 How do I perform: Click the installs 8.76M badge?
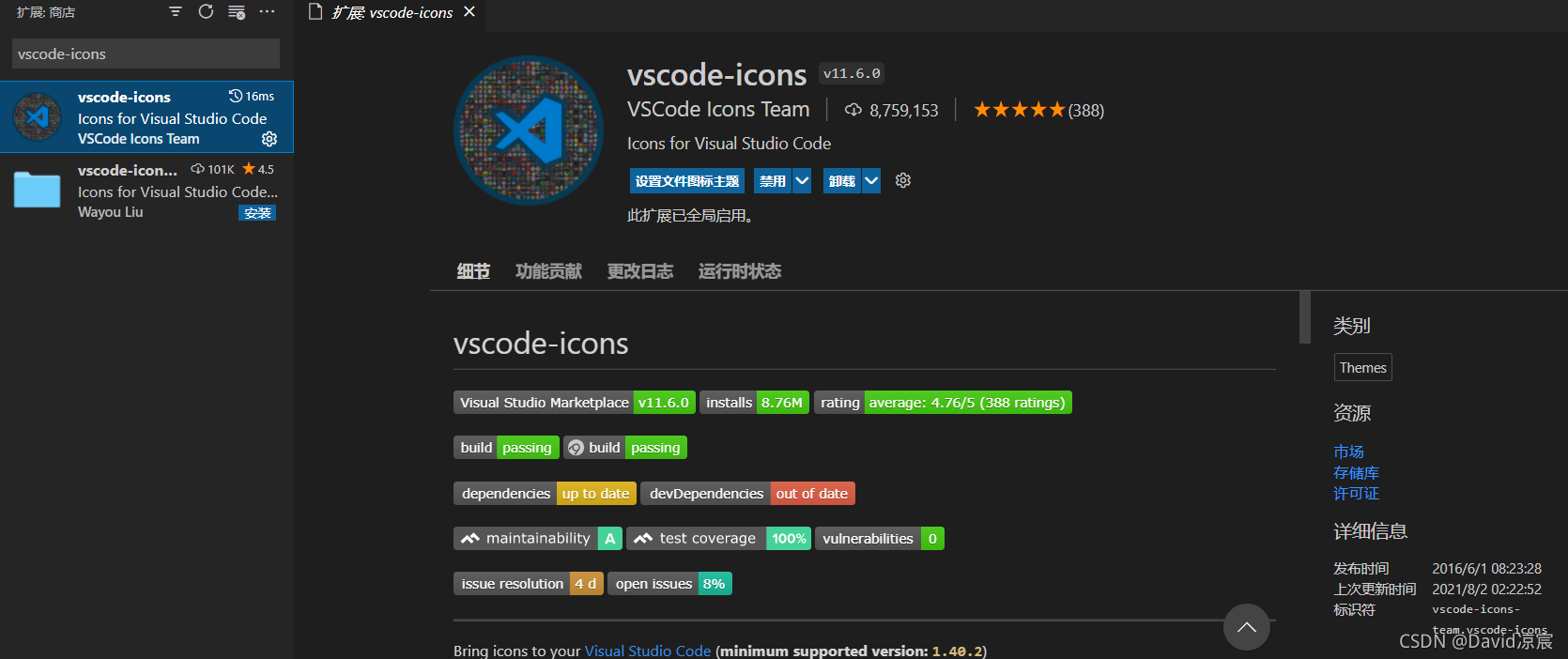pos(754,402)
